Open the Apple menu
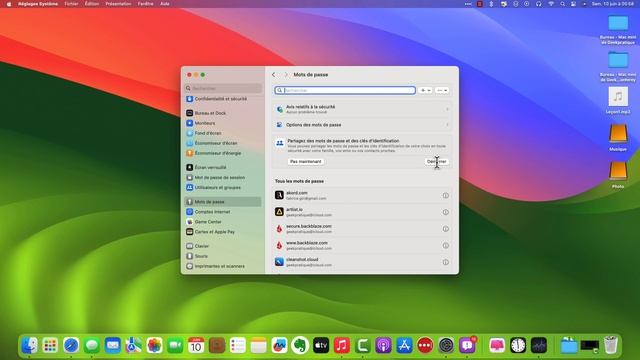This screenshot has width=640, height=360. pyautogui.click(x=9, y=4)
